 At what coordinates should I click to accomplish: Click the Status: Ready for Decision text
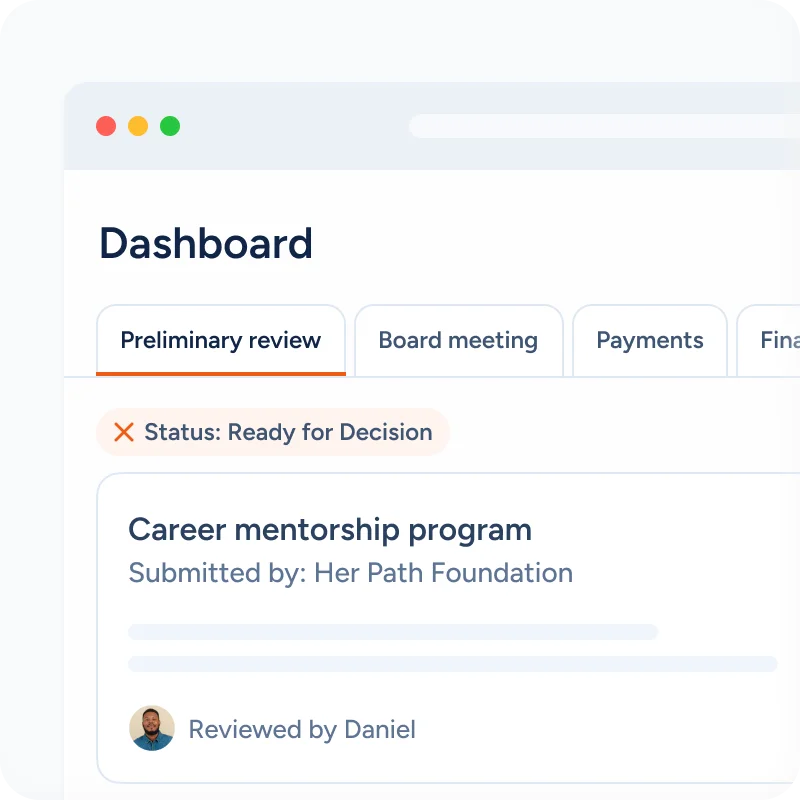tap(287, 432)
